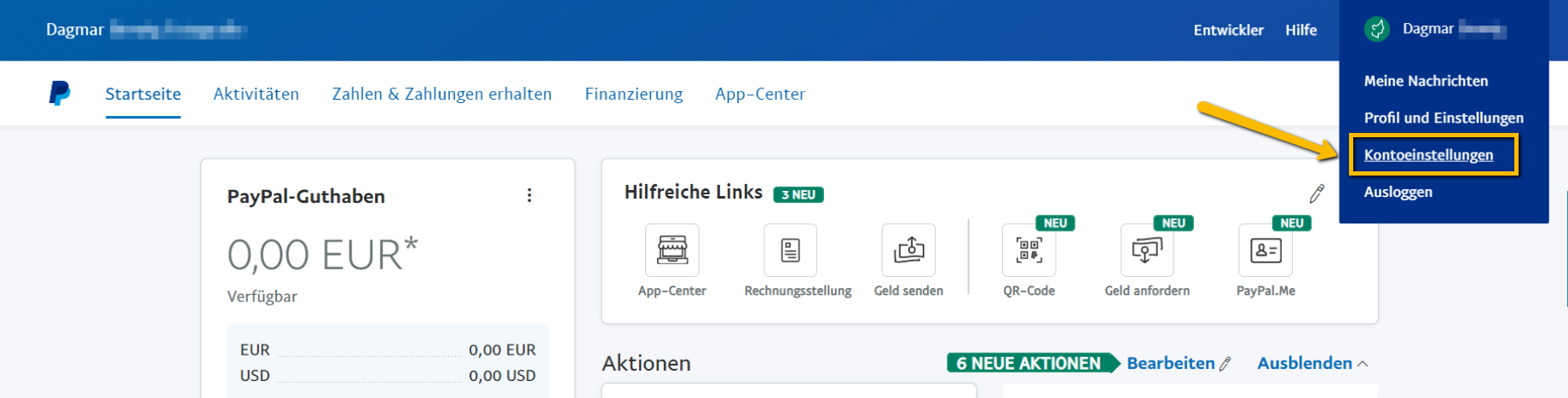Image resolution: width=1568 pixels, height=398 pixels.
Task: Open the Rechnungsstellung invoice icon
Action: pyautogui.click(x=790, y=251)
